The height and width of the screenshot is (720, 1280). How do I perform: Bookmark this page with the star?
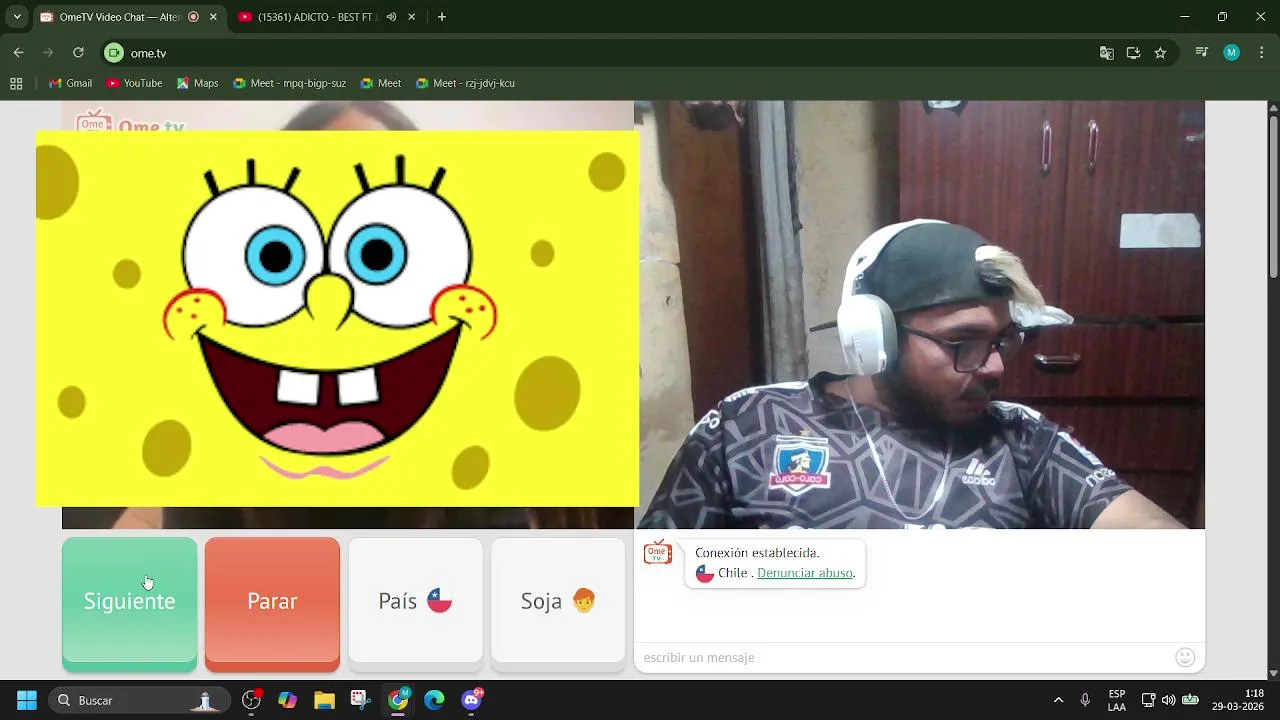pos(1160,53)
